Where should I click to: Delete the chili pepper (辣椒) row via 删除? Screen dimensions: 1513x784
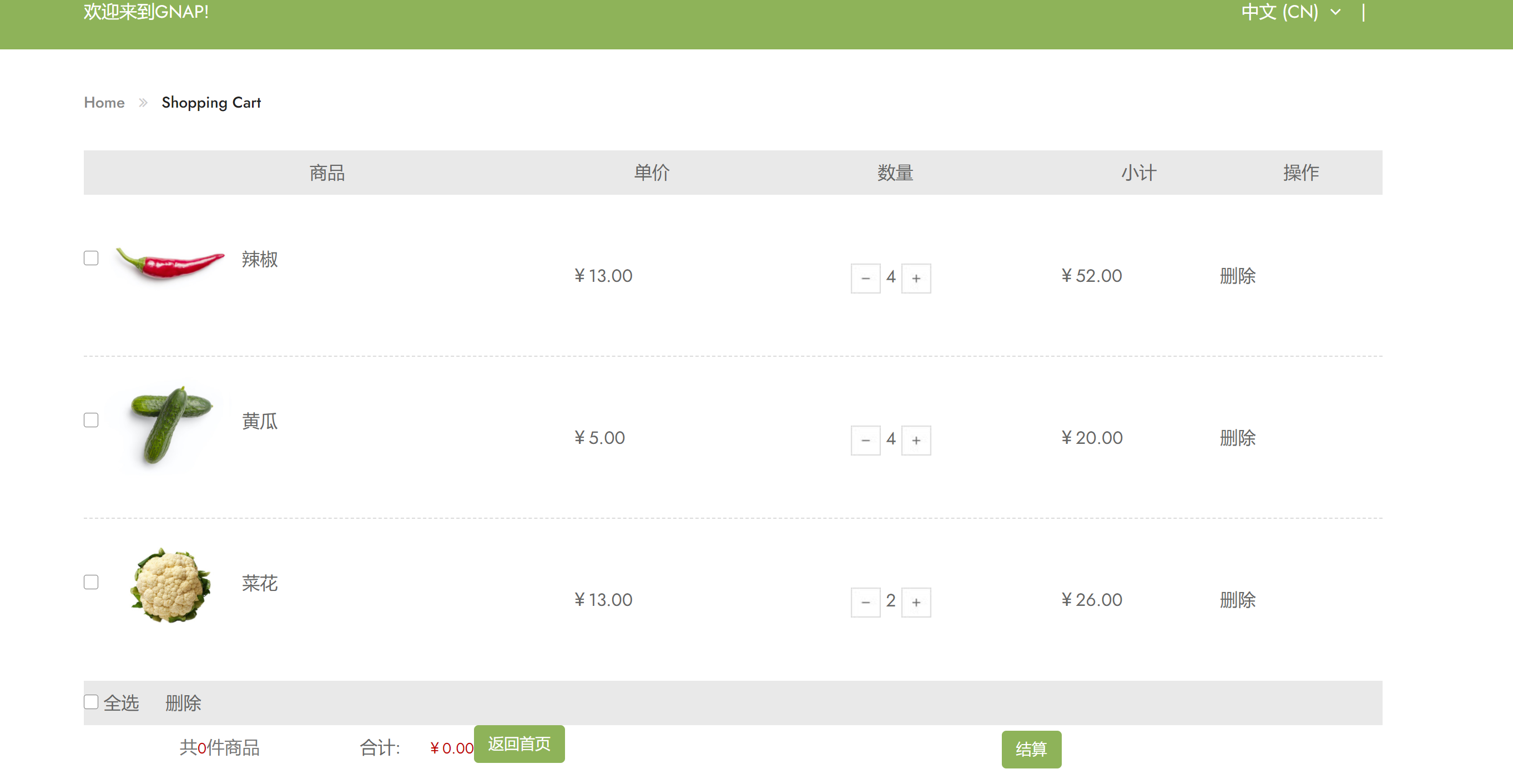[1237, 276]
